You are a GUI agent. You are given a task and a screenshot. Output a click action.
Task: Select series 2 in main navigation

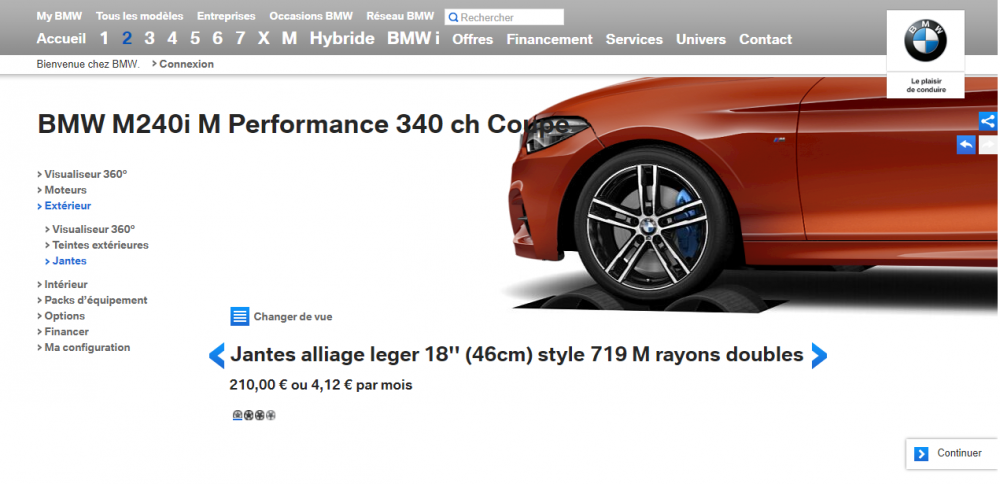point(127,39)
